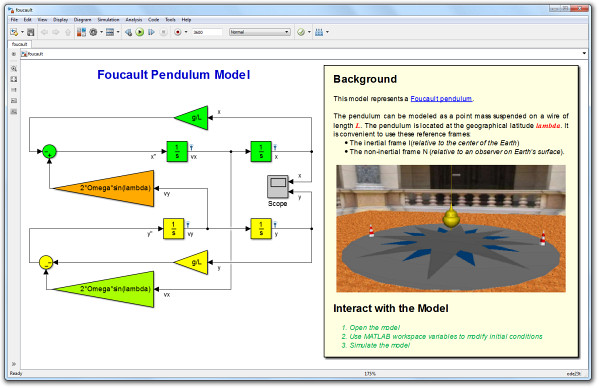Click the Record icon
This screenshot has height=388, width=600.
pos(178,32)
